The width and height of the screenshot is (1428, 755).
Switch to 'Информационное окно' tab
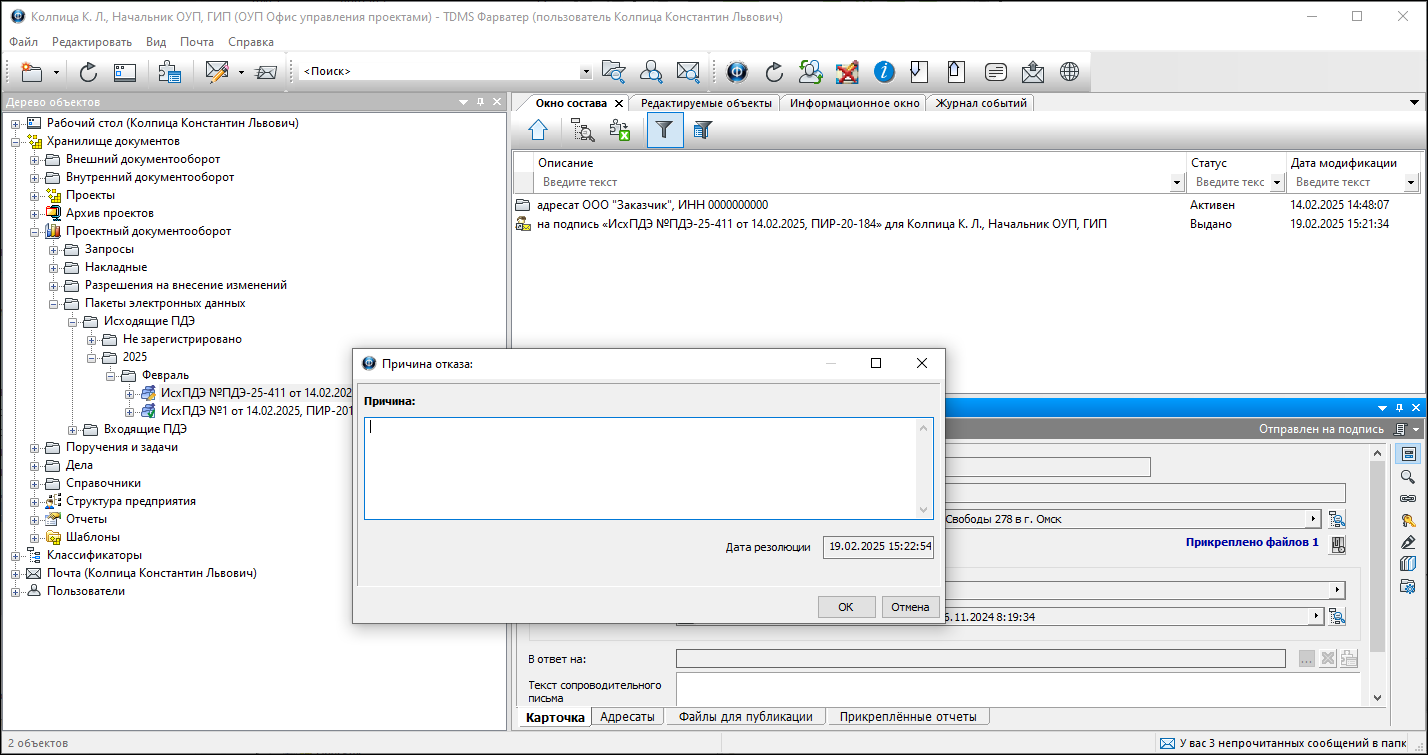pyautogui.click(x=855, y=103)
